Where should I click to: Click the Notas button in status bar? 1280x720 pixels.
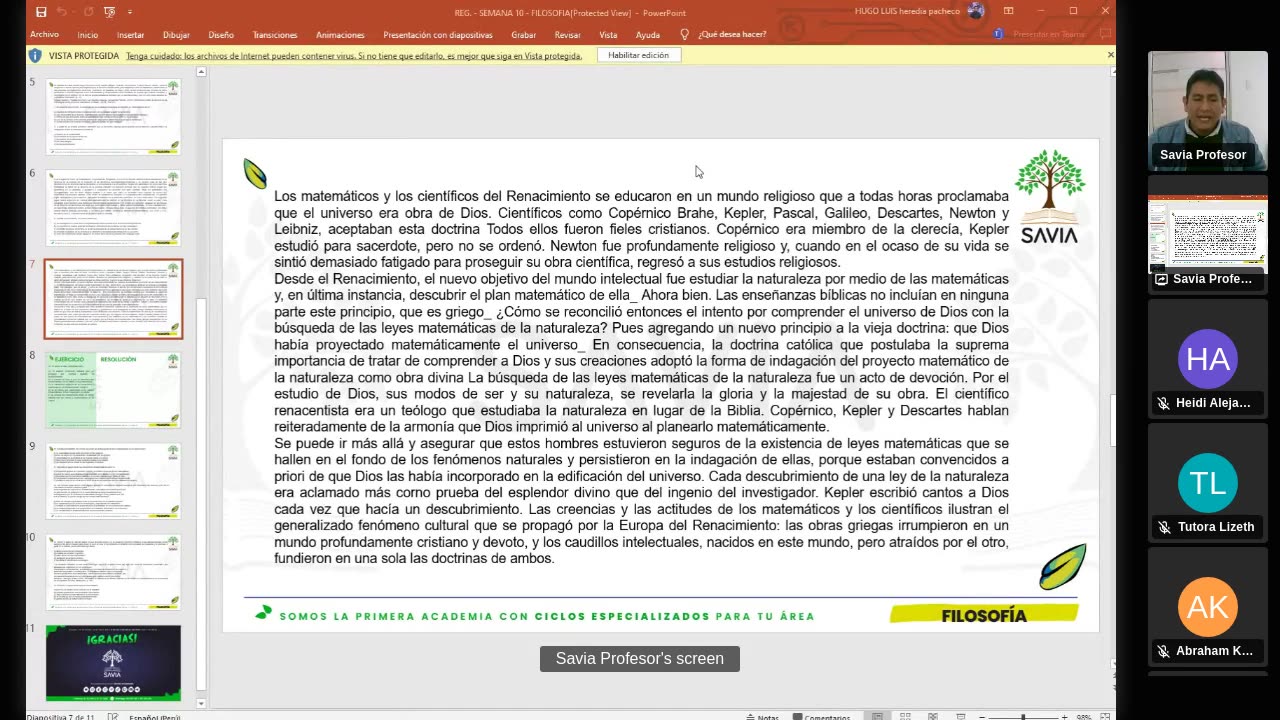point(762,717)
